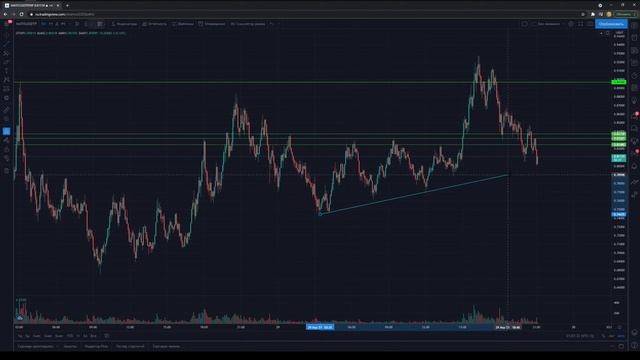Open the help center icon at bottom right
The height and width of the screenshot is (360, 640).
point(634,345)
